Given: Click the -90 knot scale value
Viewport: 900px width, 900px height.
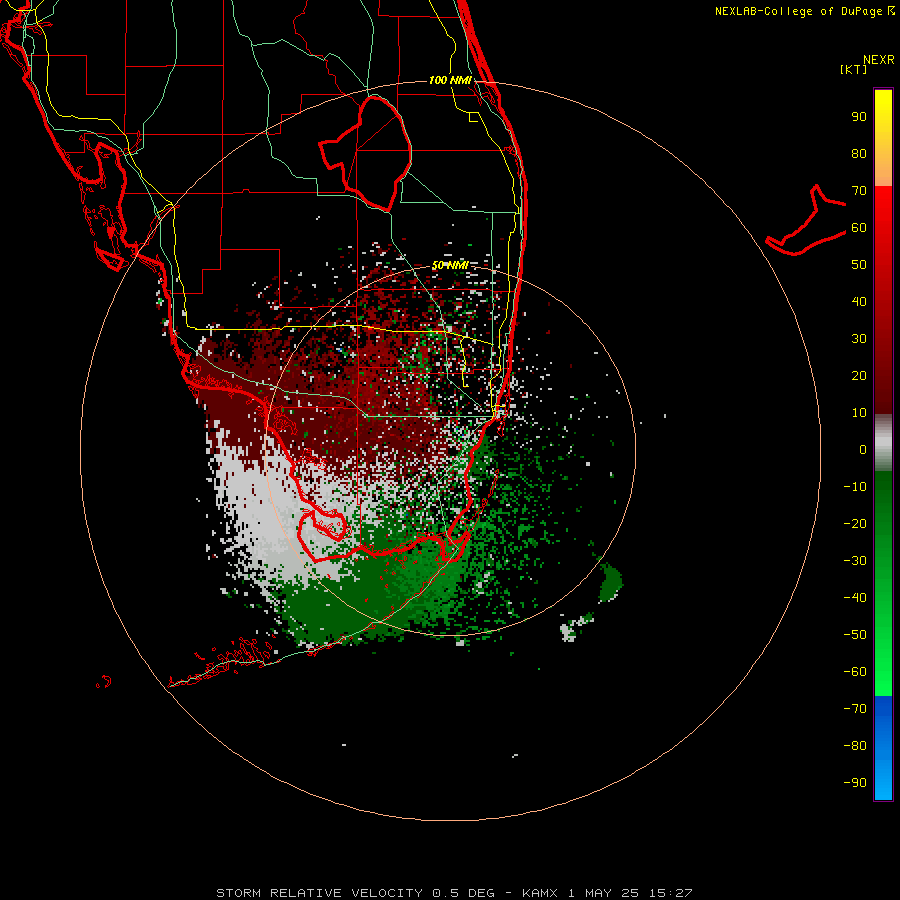Looking at the screenshot, I should (x=855, y=783).
